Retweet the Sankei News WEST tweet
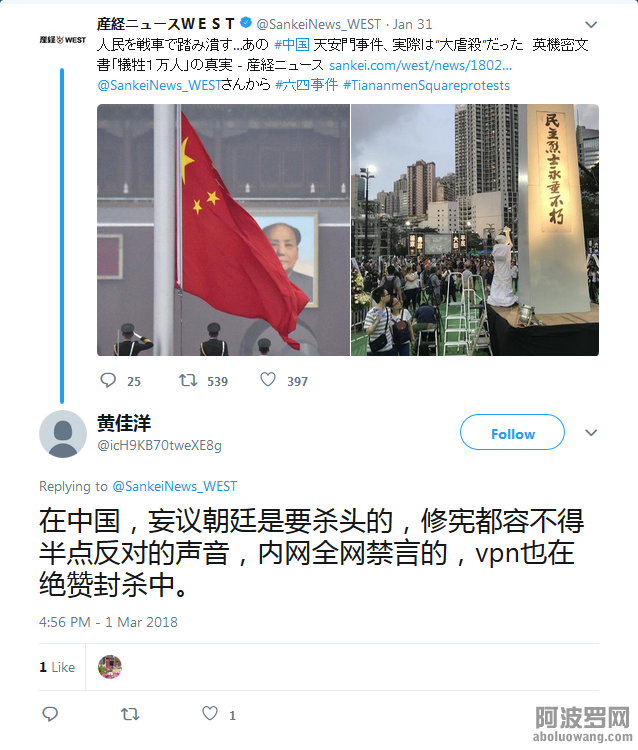The image size is (638, 750). [188, 380]
